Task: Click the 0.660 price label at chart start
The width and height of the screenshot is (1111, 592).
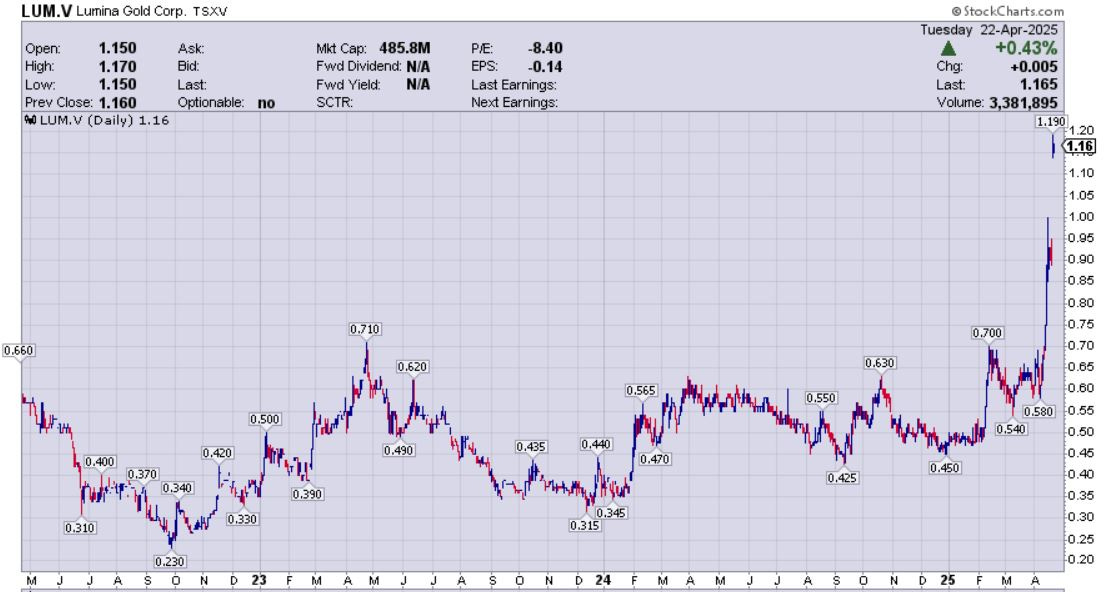Action: pyautogui.click(x=18, y=351)
